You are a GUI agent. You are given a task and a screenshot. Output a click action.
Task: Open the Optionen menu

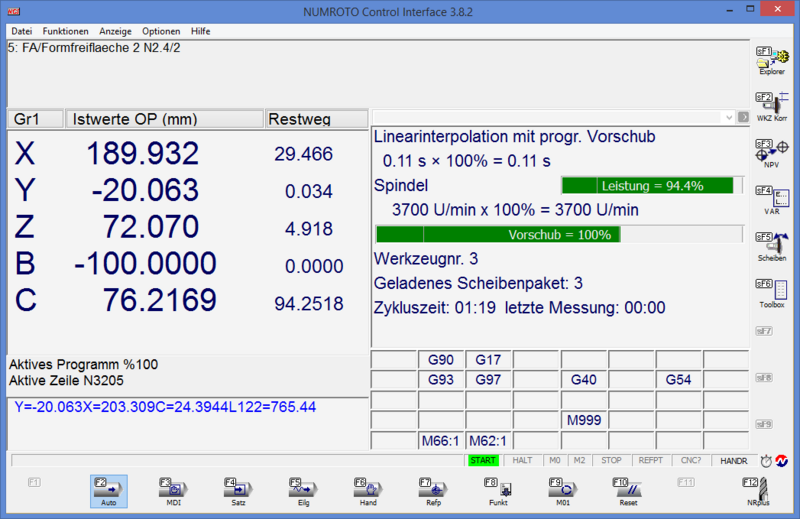tap(161, 31)
